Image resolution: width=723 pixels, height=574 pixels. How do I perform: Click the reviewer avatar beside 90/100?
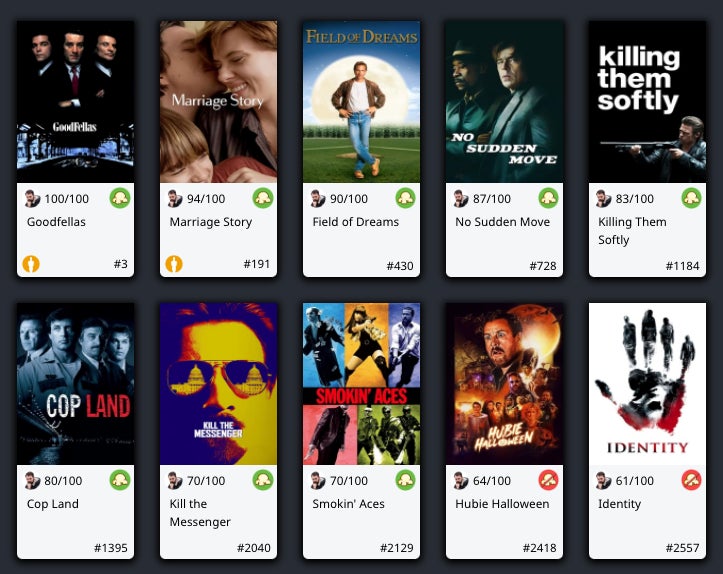click(x=318, y=199)
